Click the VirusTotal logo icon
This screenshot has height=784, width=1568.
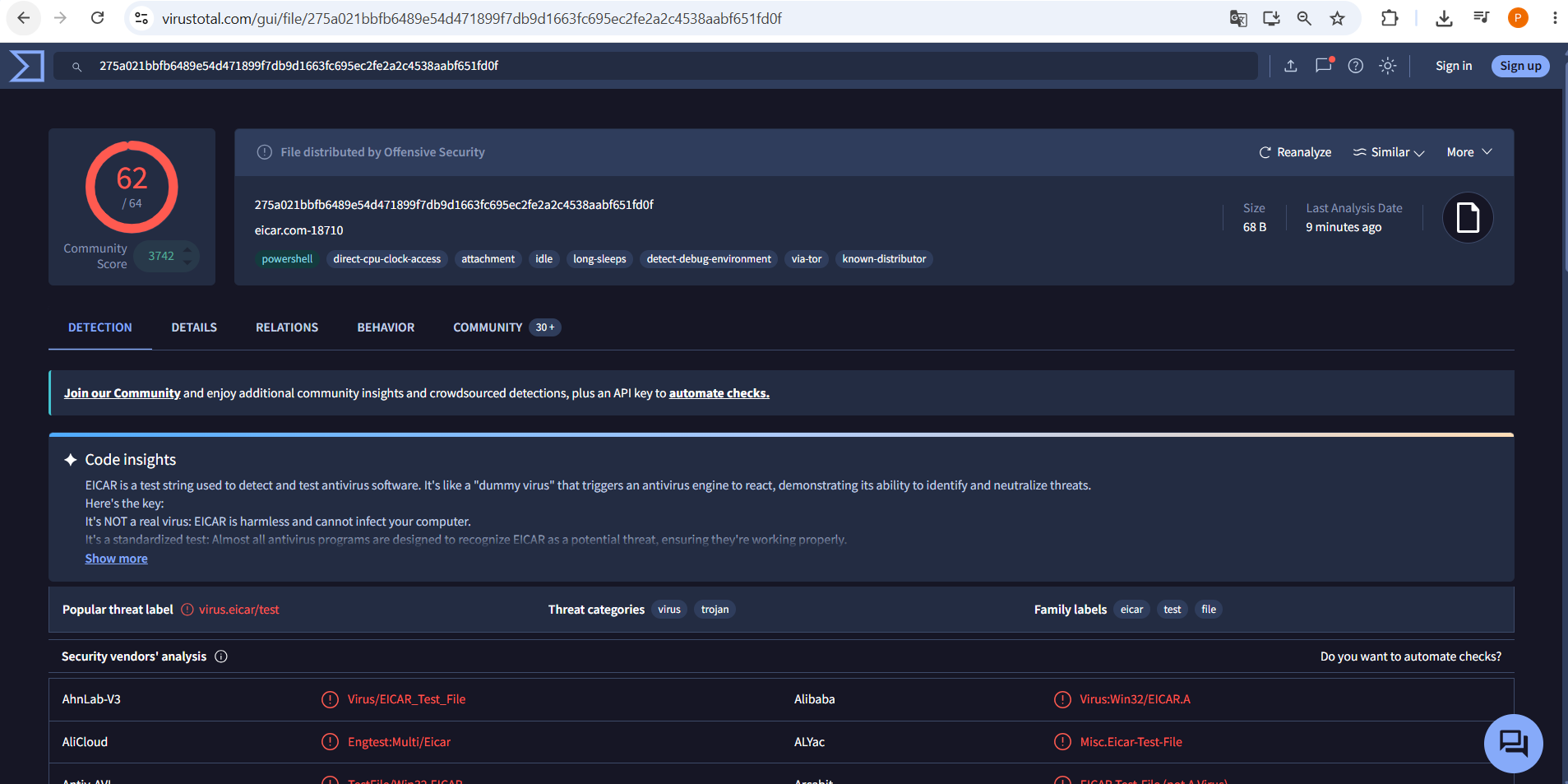click(x=26, y=66)
